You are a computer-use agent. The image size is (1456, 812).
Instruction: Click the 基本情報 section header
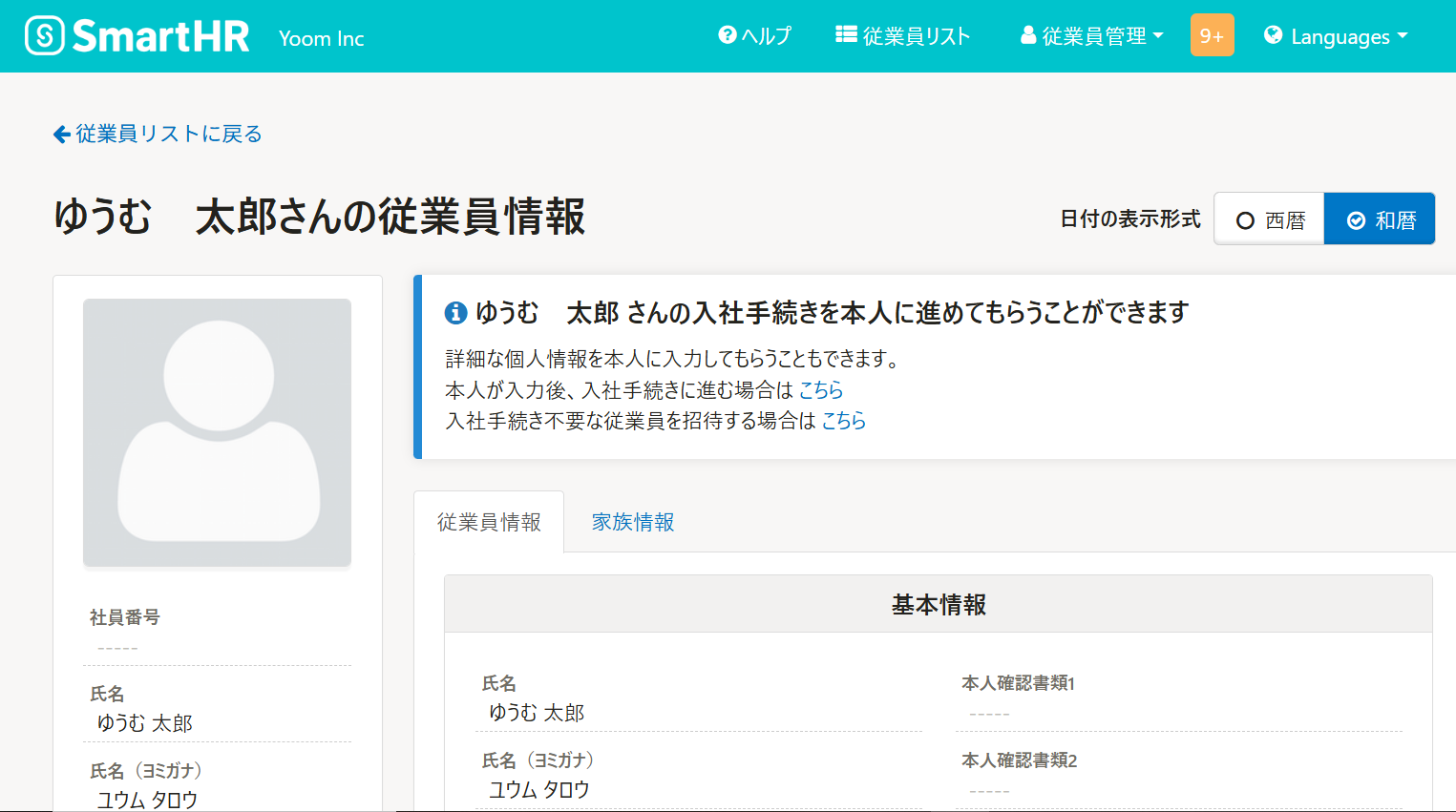coord(939,605)
